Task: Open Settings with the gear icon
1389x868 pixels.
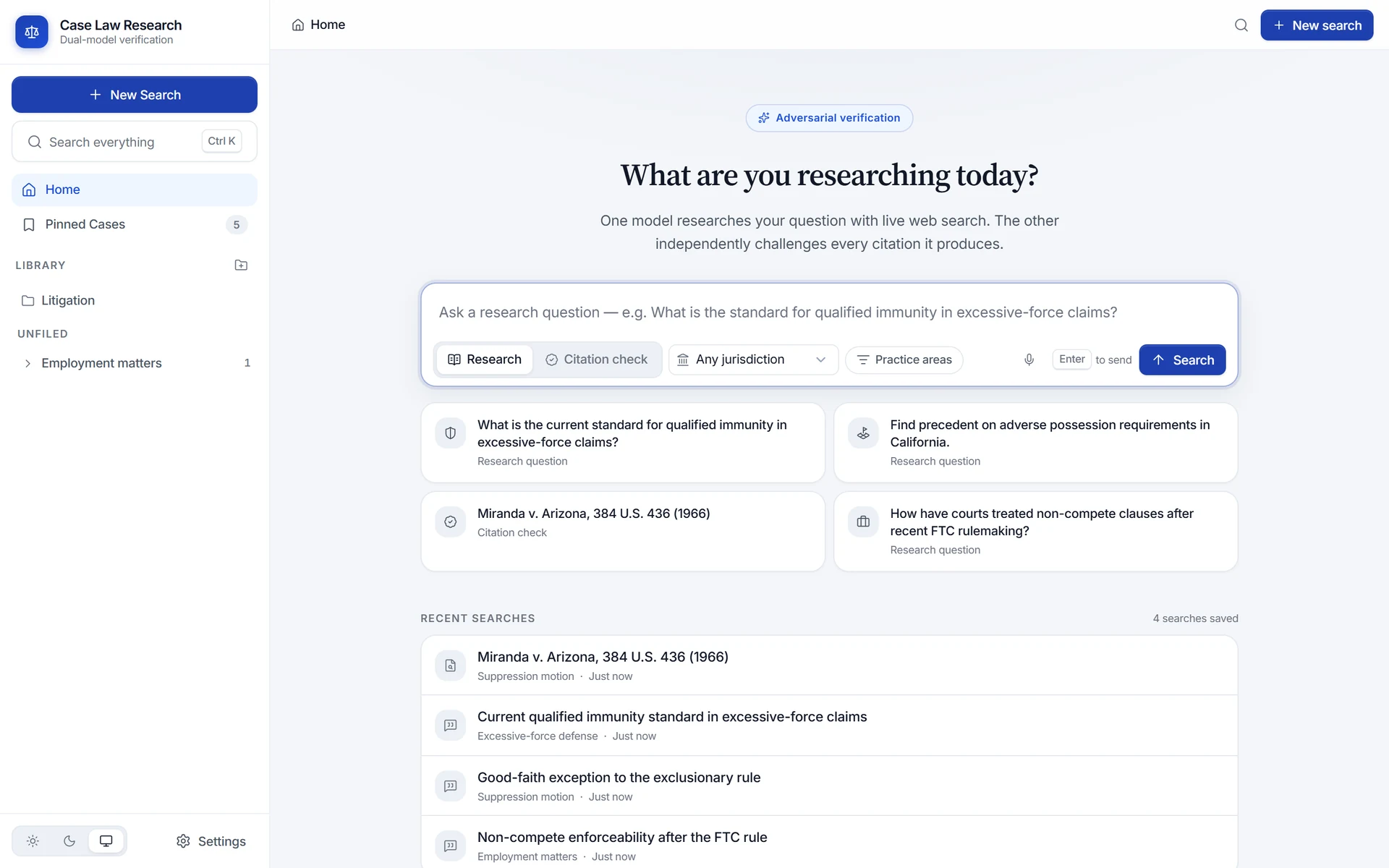Action: (183, 841)
